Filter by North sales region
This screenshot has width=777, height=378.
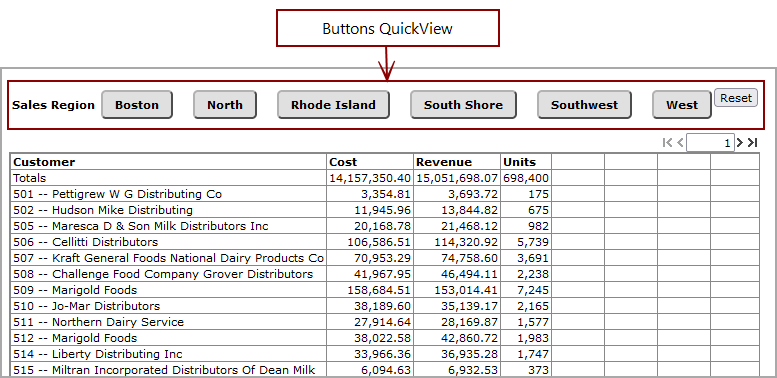point(224,105)
